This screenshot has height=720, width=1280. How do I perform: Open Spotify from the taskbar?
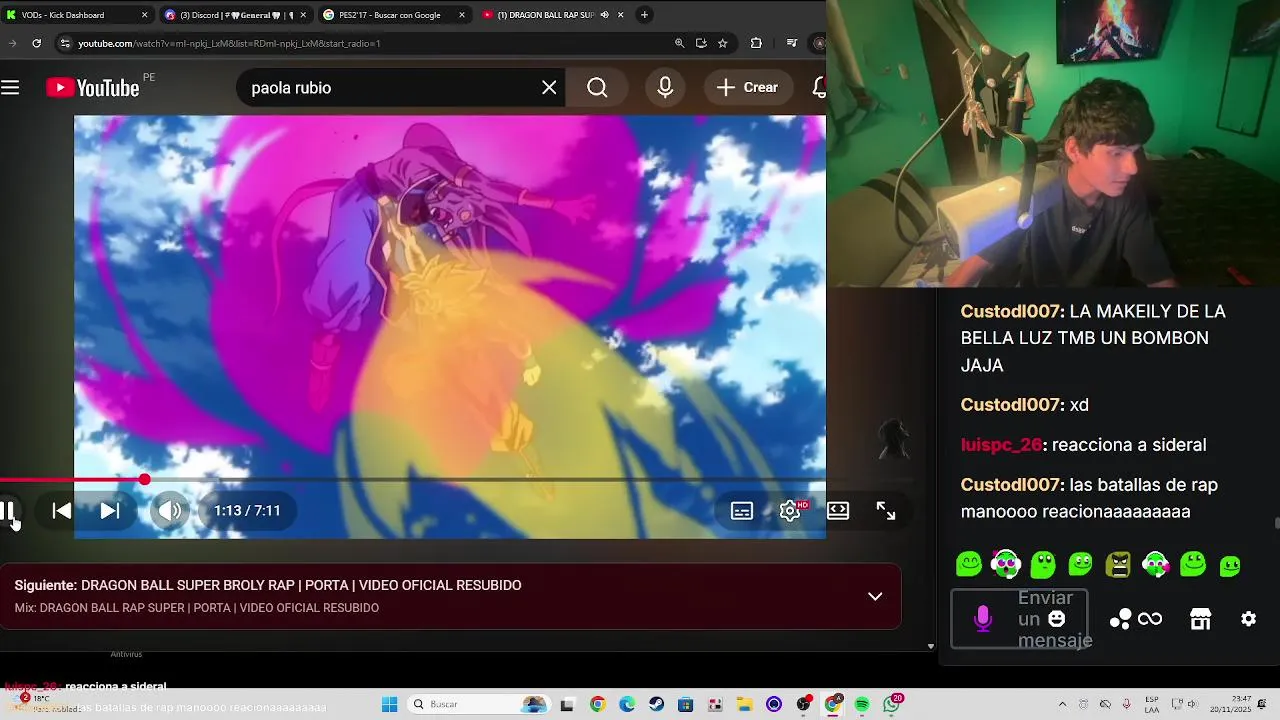862,704
